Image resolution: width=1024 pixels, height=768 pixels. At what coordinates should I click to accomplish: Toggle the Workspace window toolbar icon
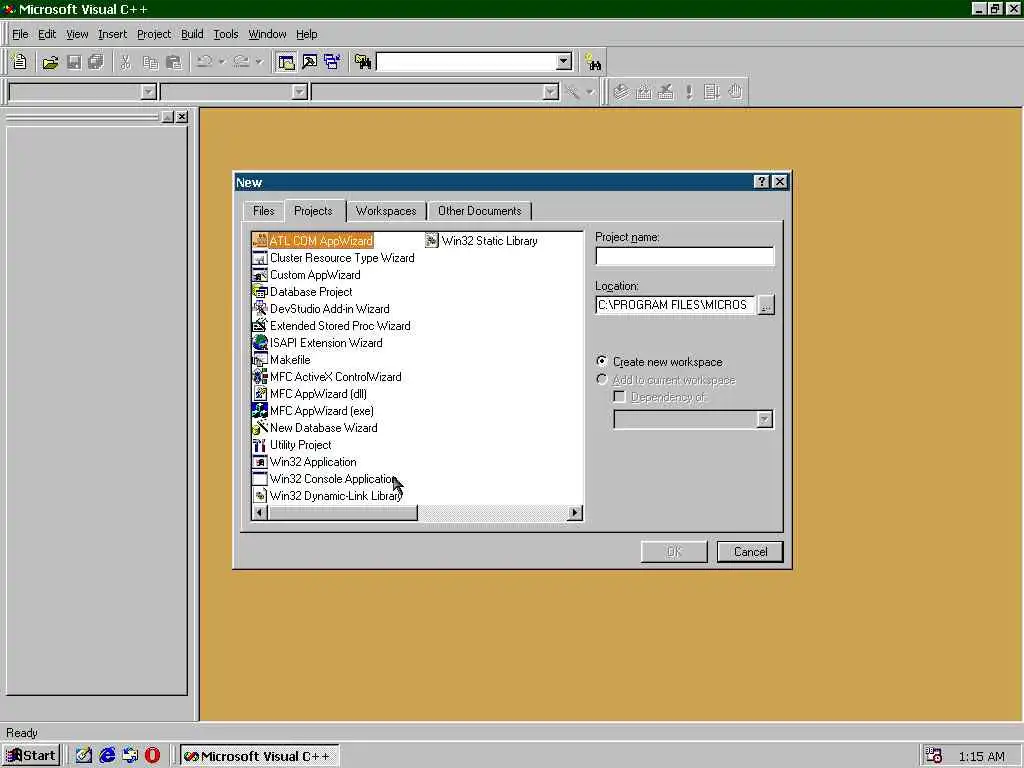286,62
